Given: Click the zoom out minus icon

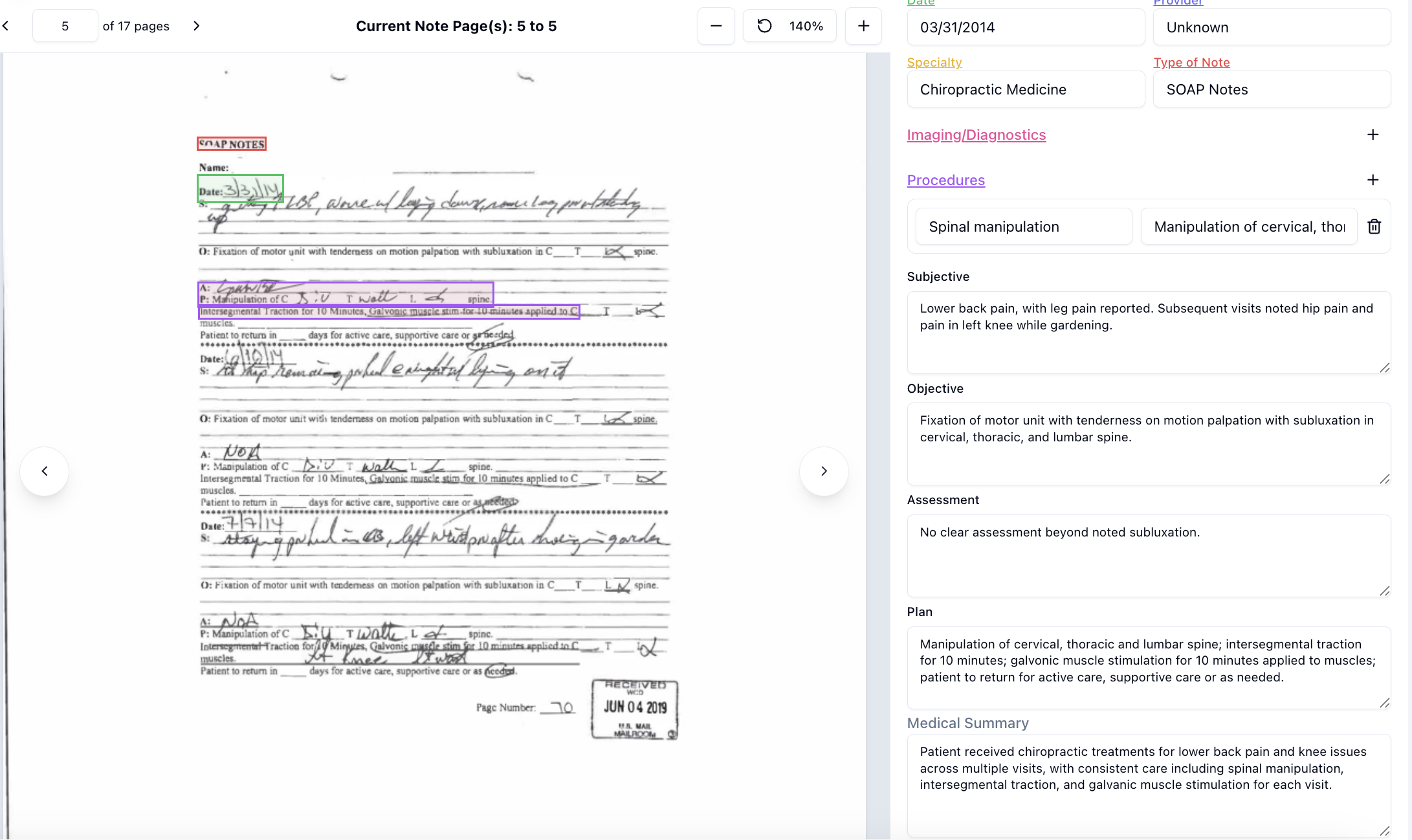Looking at the screenshot, I should 716,26.
